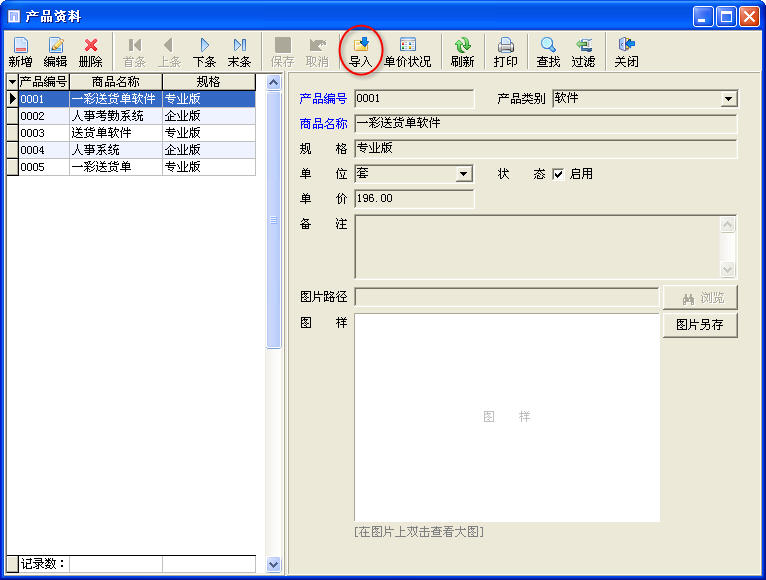766x580 pixels.
Task: Click 企业版 cell in row 0002
Action: click(x=209, y=116)
